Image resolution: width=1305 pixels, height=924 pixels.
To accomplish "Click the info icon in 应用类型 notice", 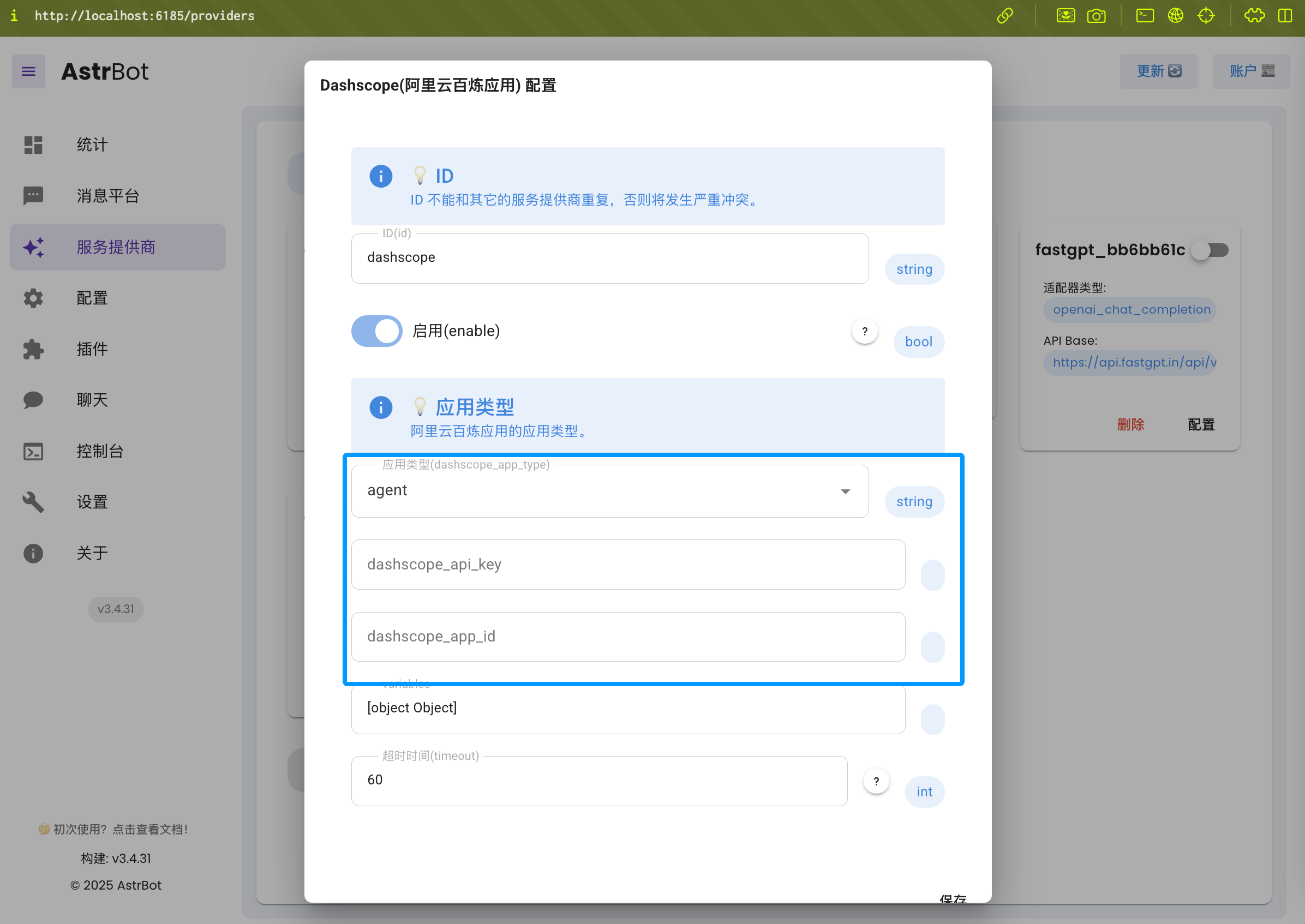I will pyautogui.click(x=381, y=407).
